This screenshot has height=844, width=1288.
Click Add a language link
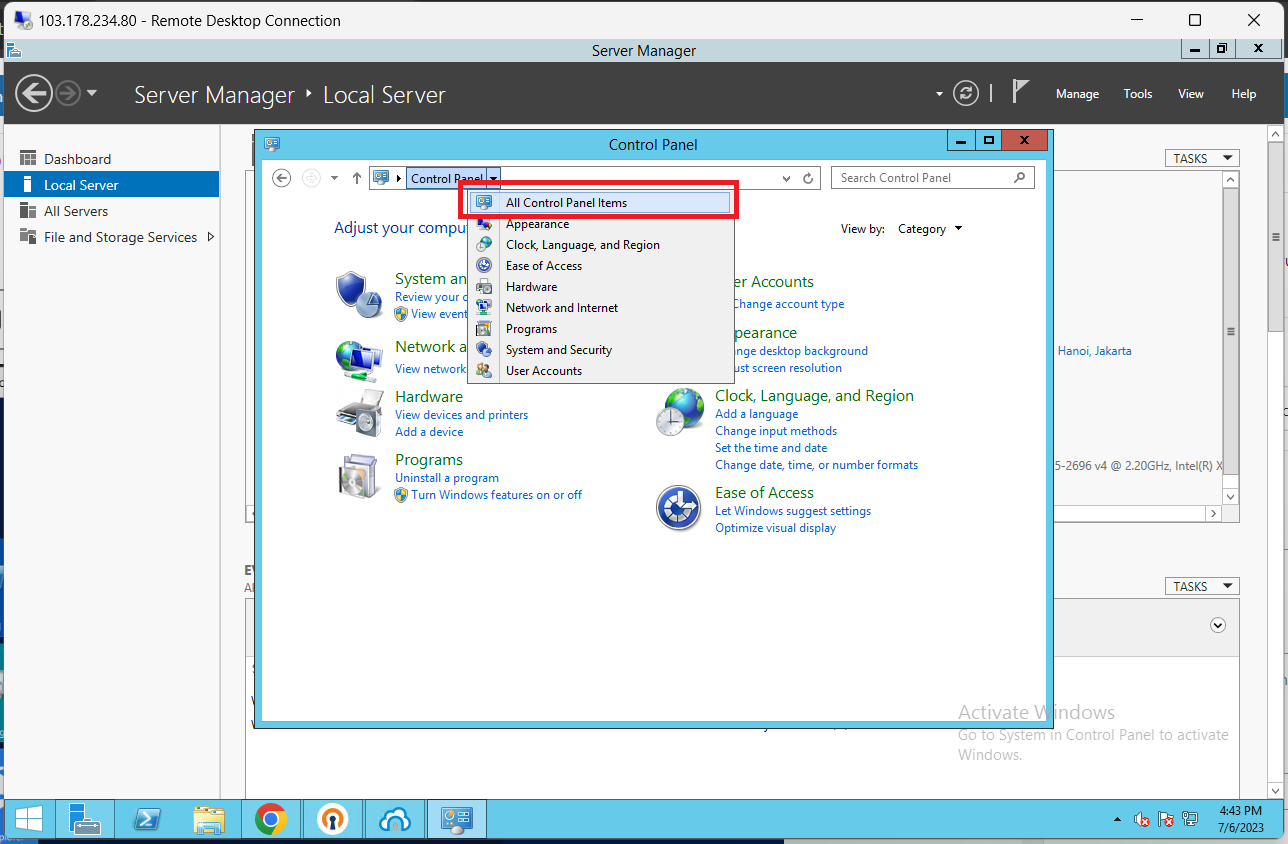click(756, 414)
